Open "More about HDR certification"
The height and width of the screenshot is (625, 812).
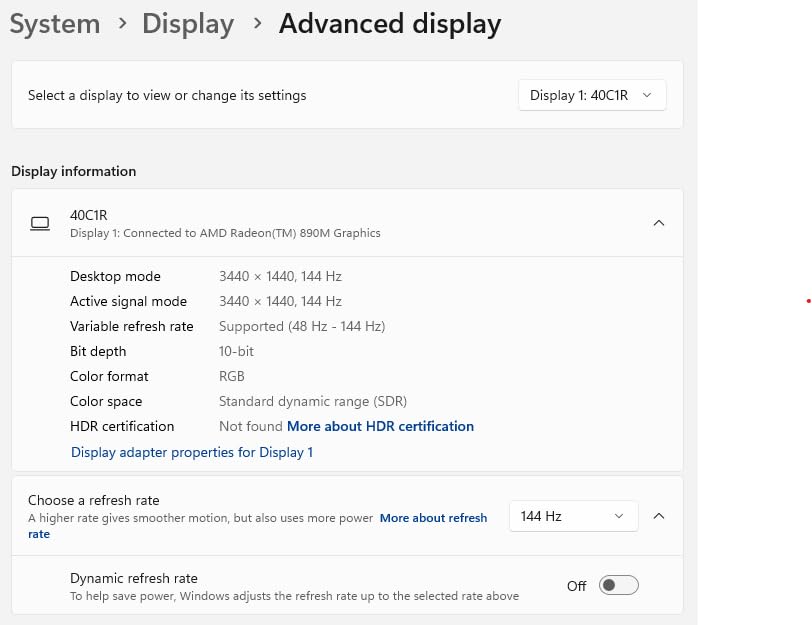tap(380, 426)
